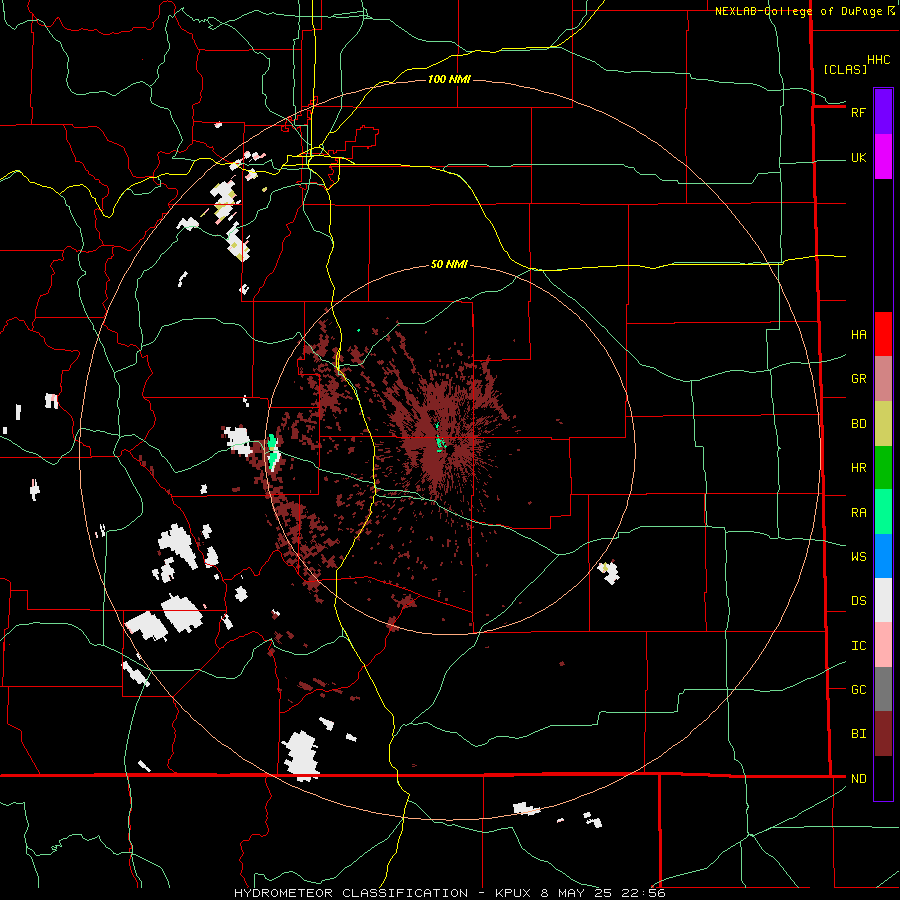Click the 8 MAY 25 date text
This screenshot has height=900, width=900.
click(x=577, y=893)
